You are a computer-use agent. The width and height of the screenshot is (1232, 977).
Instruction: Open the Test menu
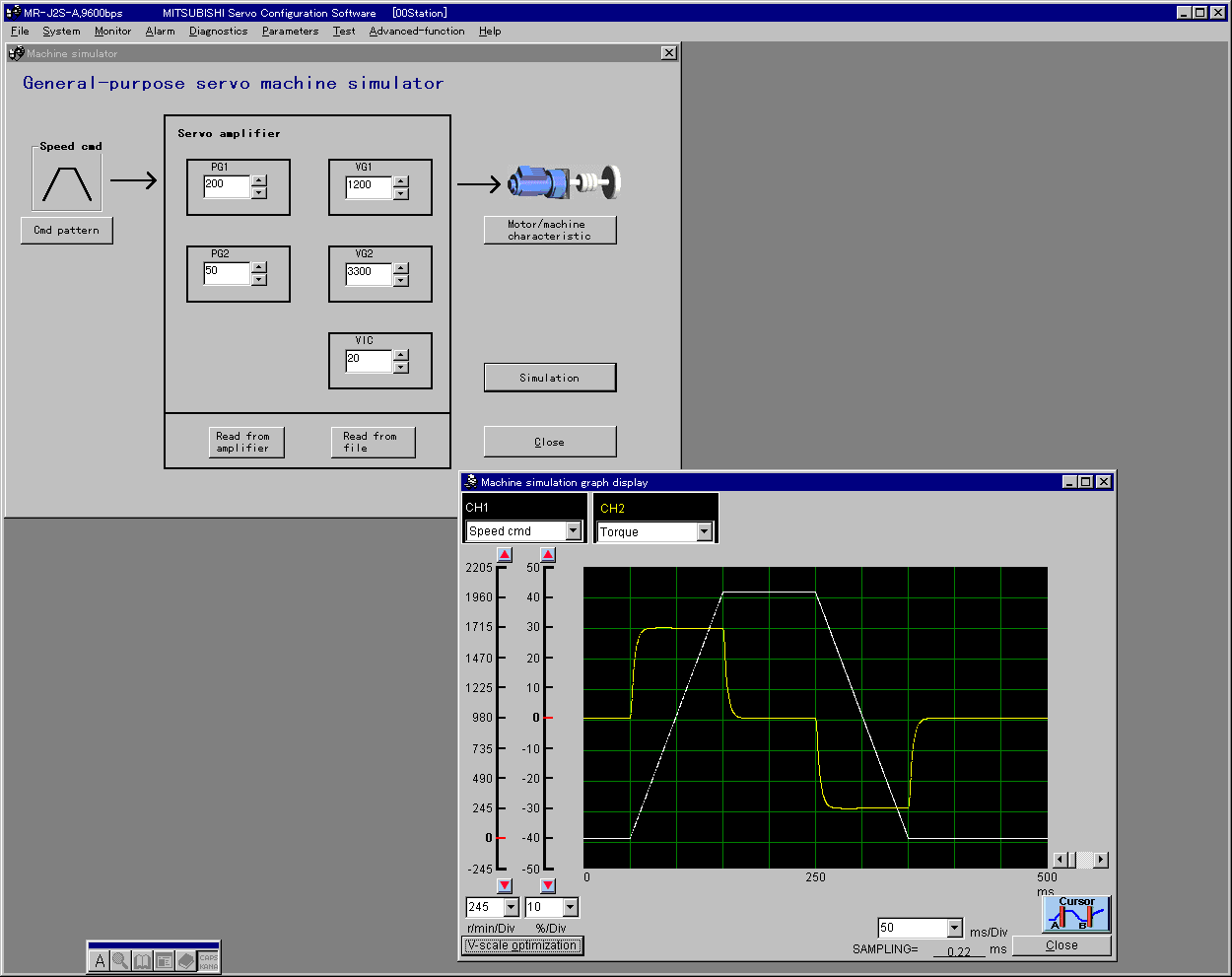(343, 31)
